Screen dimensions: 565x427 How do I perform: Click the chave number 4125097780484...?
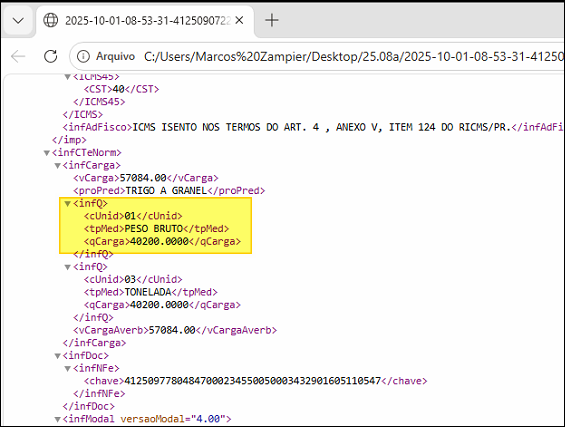(x=253, y=381)
